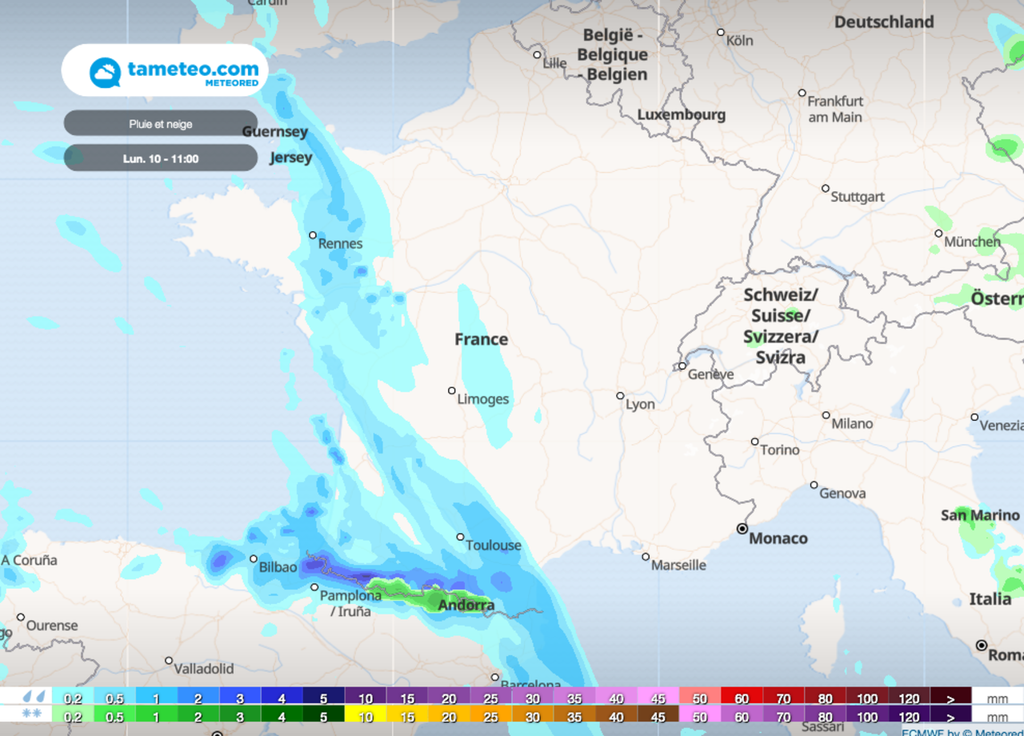Click the 'Italia' country label
1024x736 pixels.
coord(990,598)
